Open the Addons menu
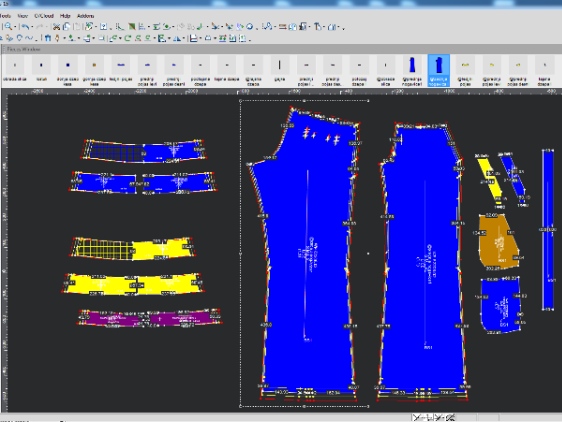Screen dimensions: 562x422 click(x=85, y=16)
